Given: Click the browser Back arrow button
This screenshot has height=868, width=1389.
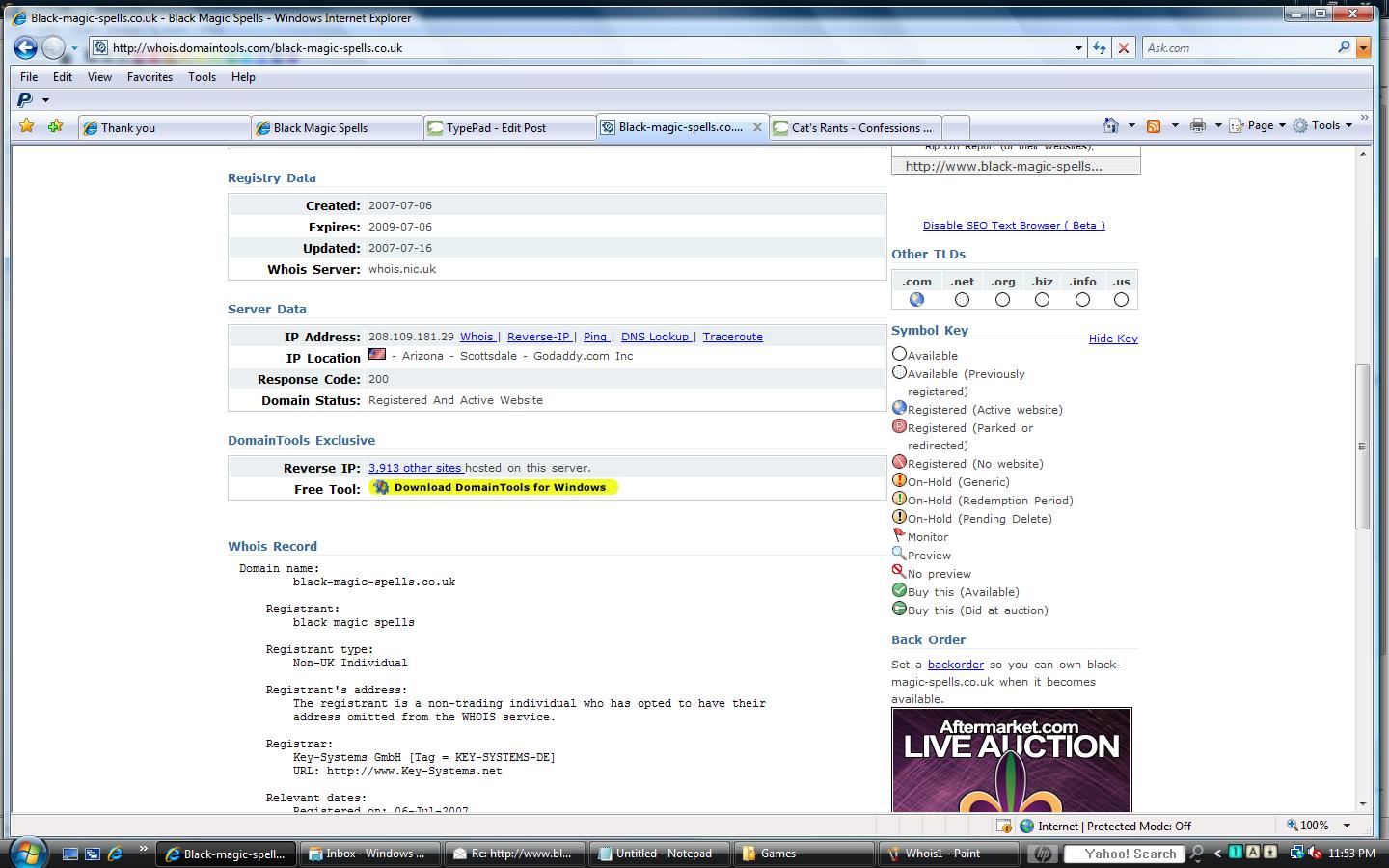Looking at the screenshot, I should click(26, 47).
